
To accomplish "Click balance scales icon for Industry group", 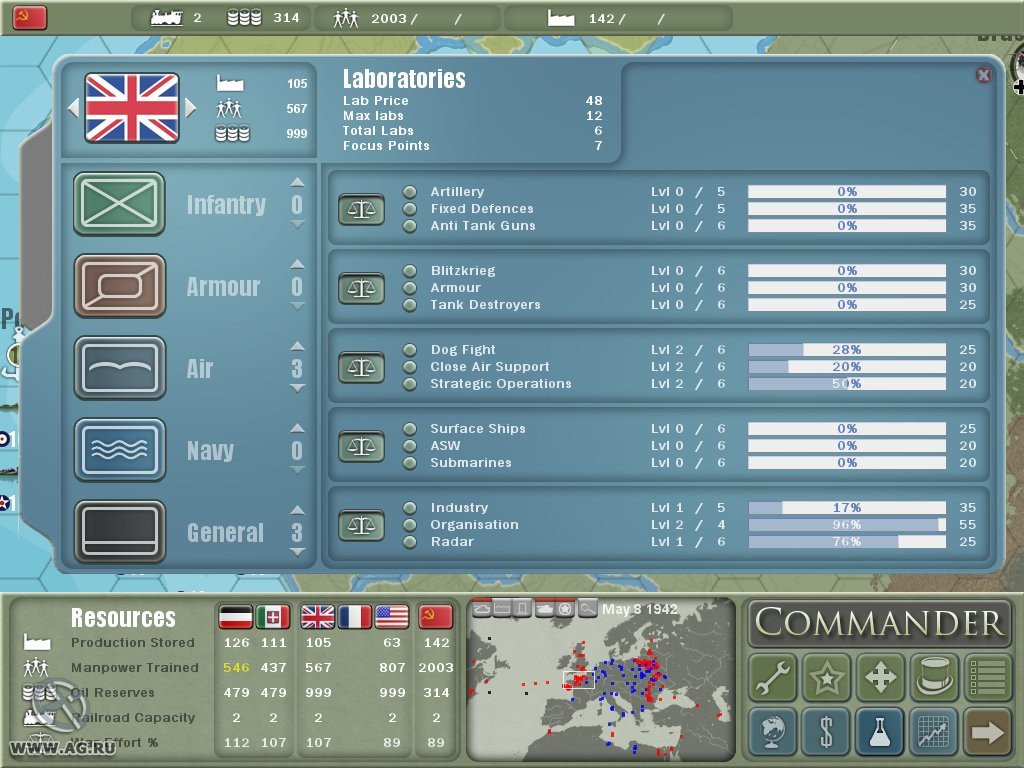I will click(x=361, y=526).
